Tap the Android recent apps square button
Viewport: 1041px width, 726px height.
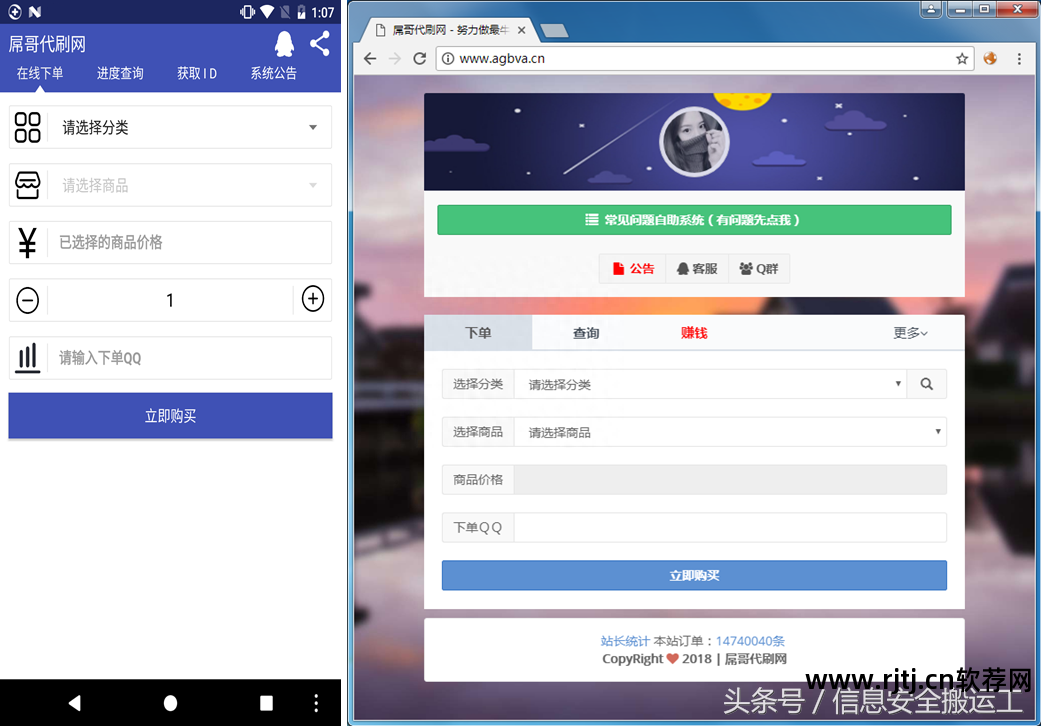[266, 703]
